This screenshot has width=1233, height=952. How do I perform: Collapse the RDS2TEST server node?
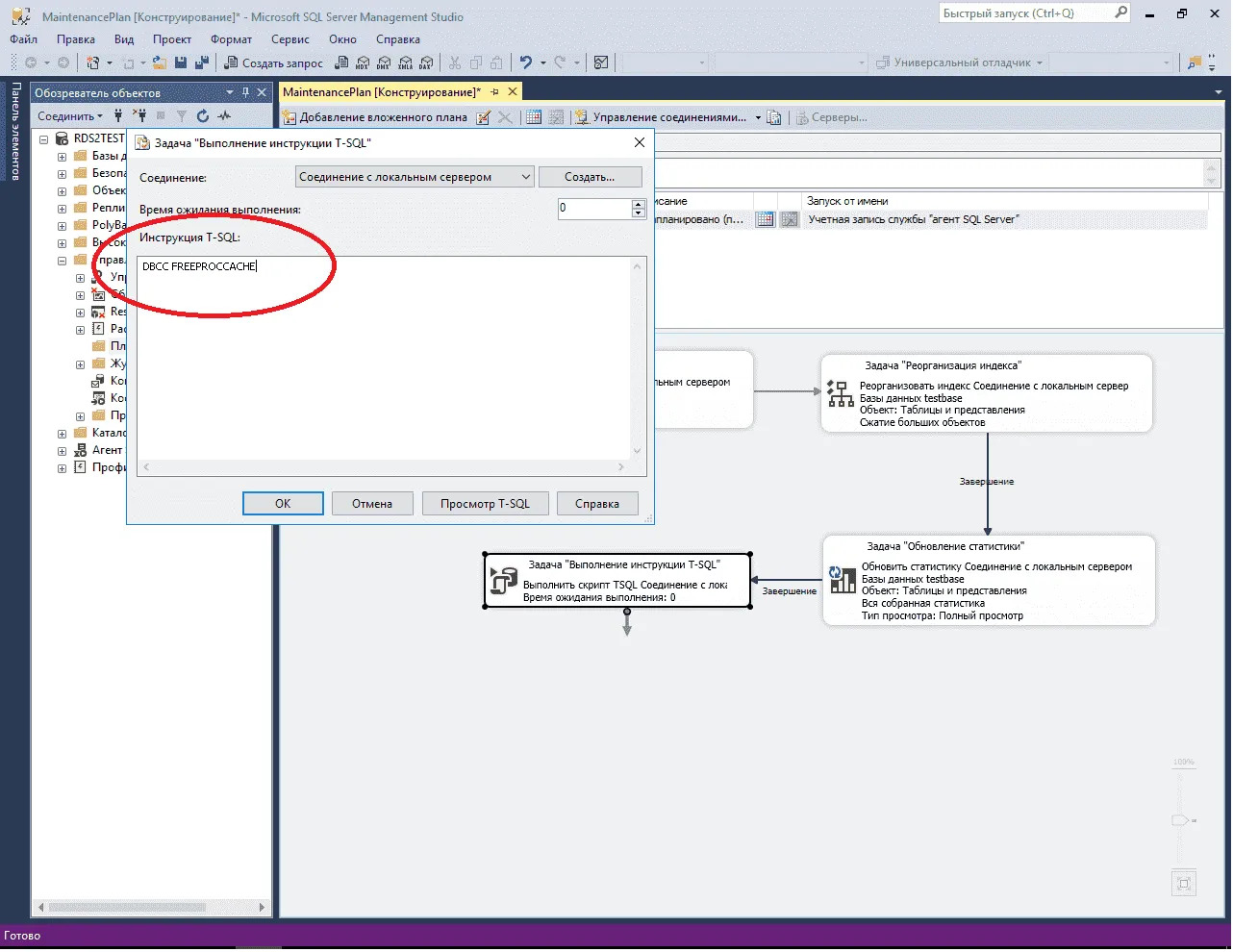click(43, 139)
